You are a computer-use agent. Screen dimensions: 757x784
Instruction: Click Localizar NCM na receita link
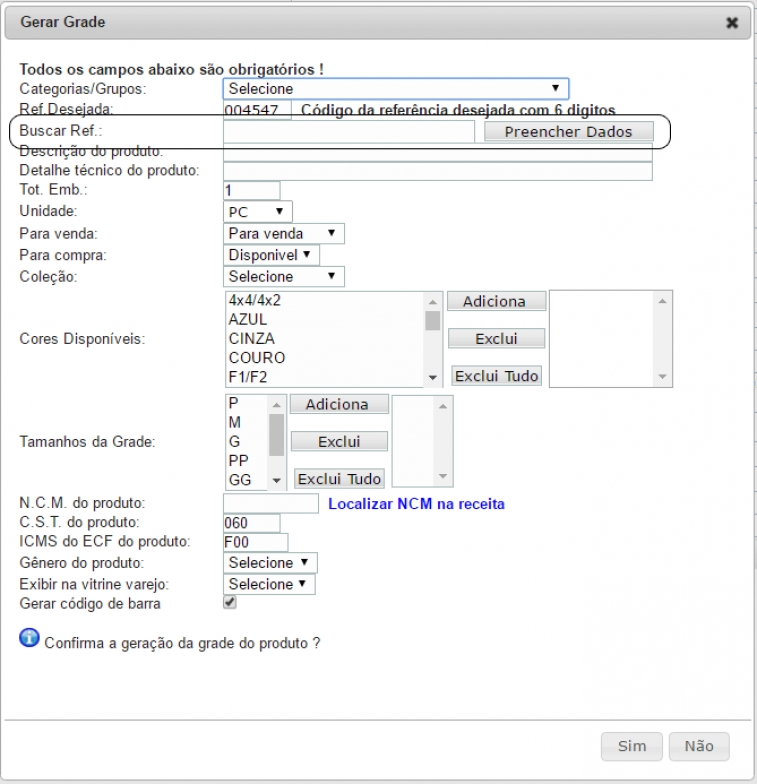[416, 504]
